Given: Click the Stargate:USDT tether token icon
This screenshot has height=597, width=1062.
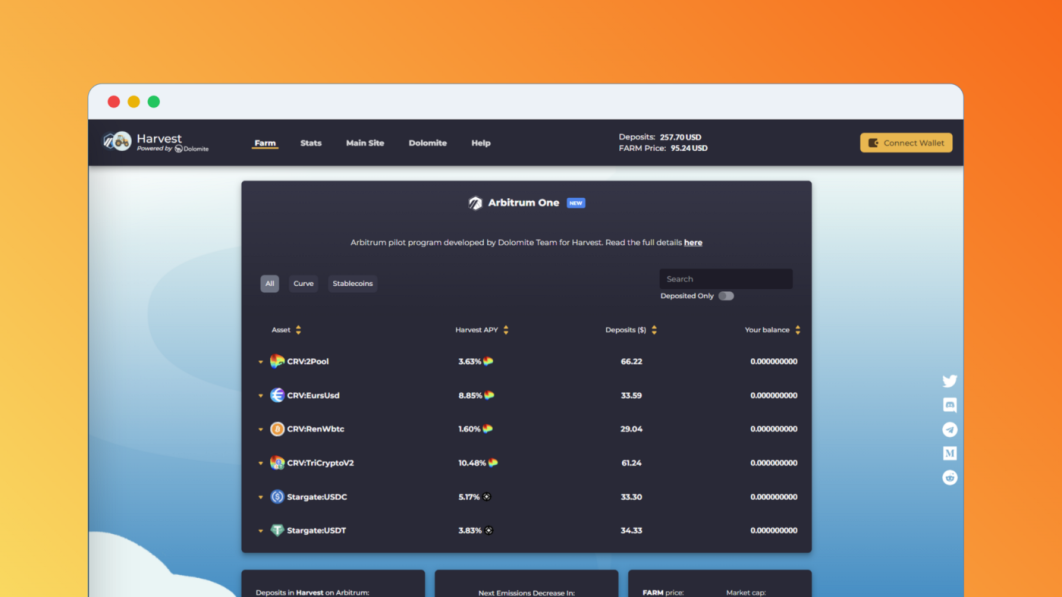Looking at the screenshot, I should (x=277, y=530).
